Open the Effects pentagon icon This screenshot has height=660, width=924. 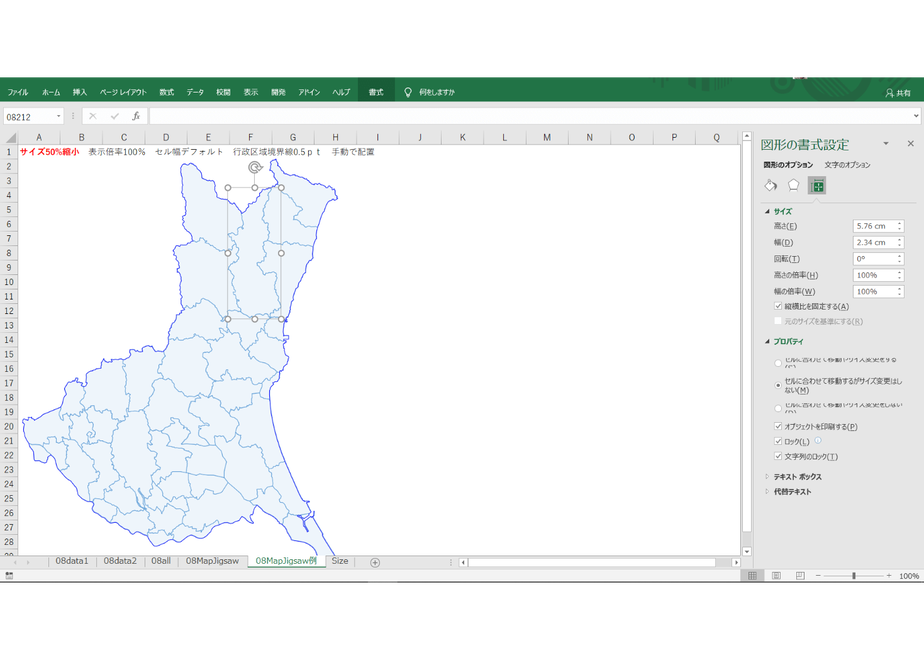pos(793,186)
